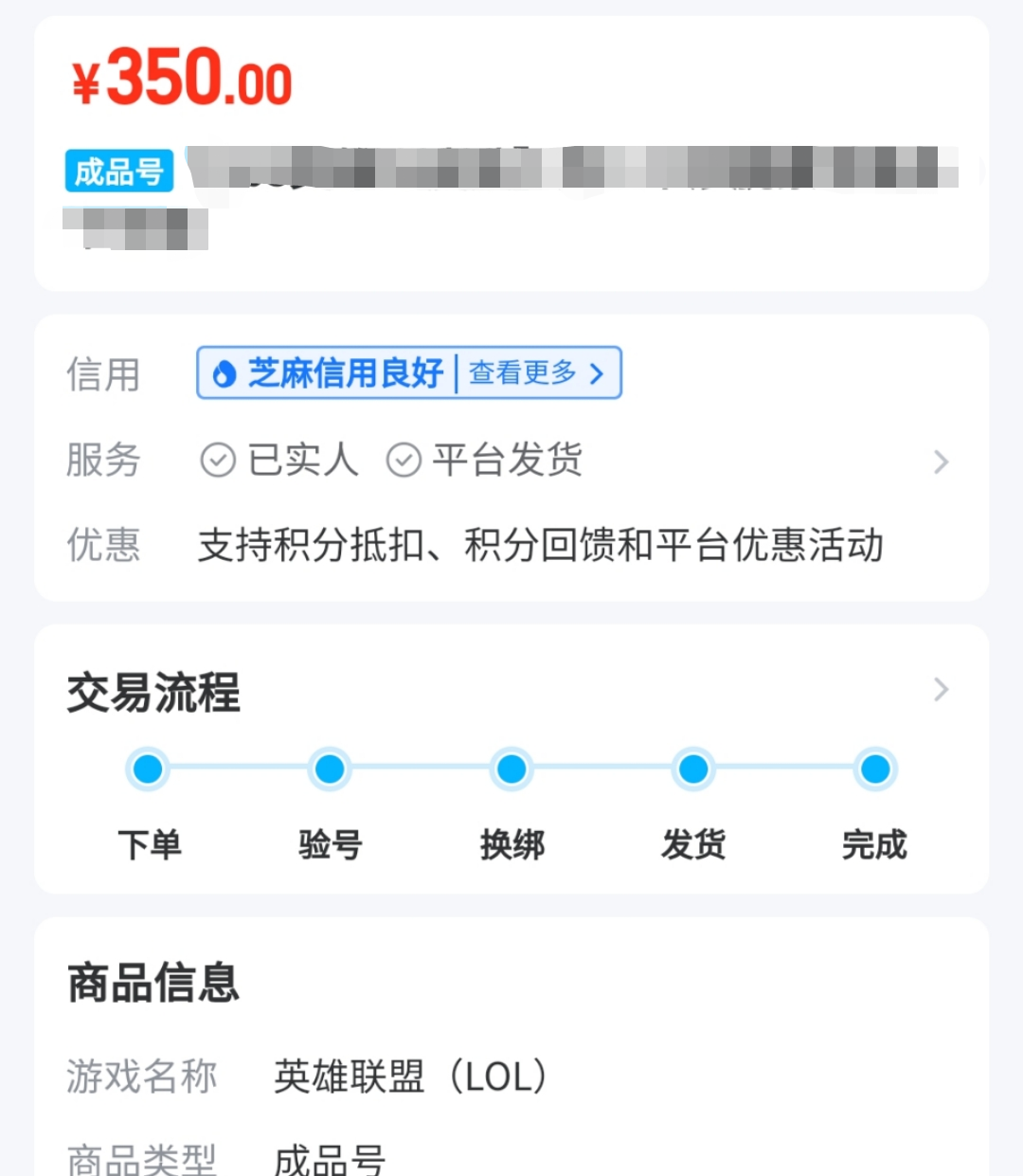Select the 换绑 step dot
Image resolution: width=1023 pixels, height=1176 pixels.
click(x=511, y=769)
